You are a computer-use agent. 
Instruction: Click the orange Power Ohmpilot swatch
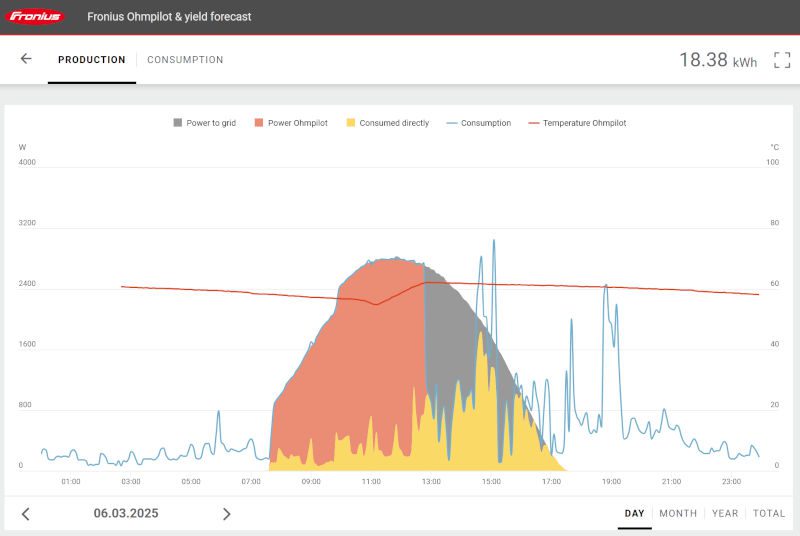[x=259, y=123]
